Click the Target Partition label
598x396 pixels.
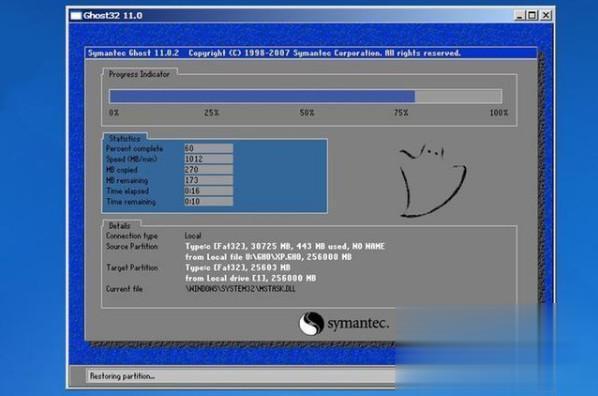[x=132, y=268]
